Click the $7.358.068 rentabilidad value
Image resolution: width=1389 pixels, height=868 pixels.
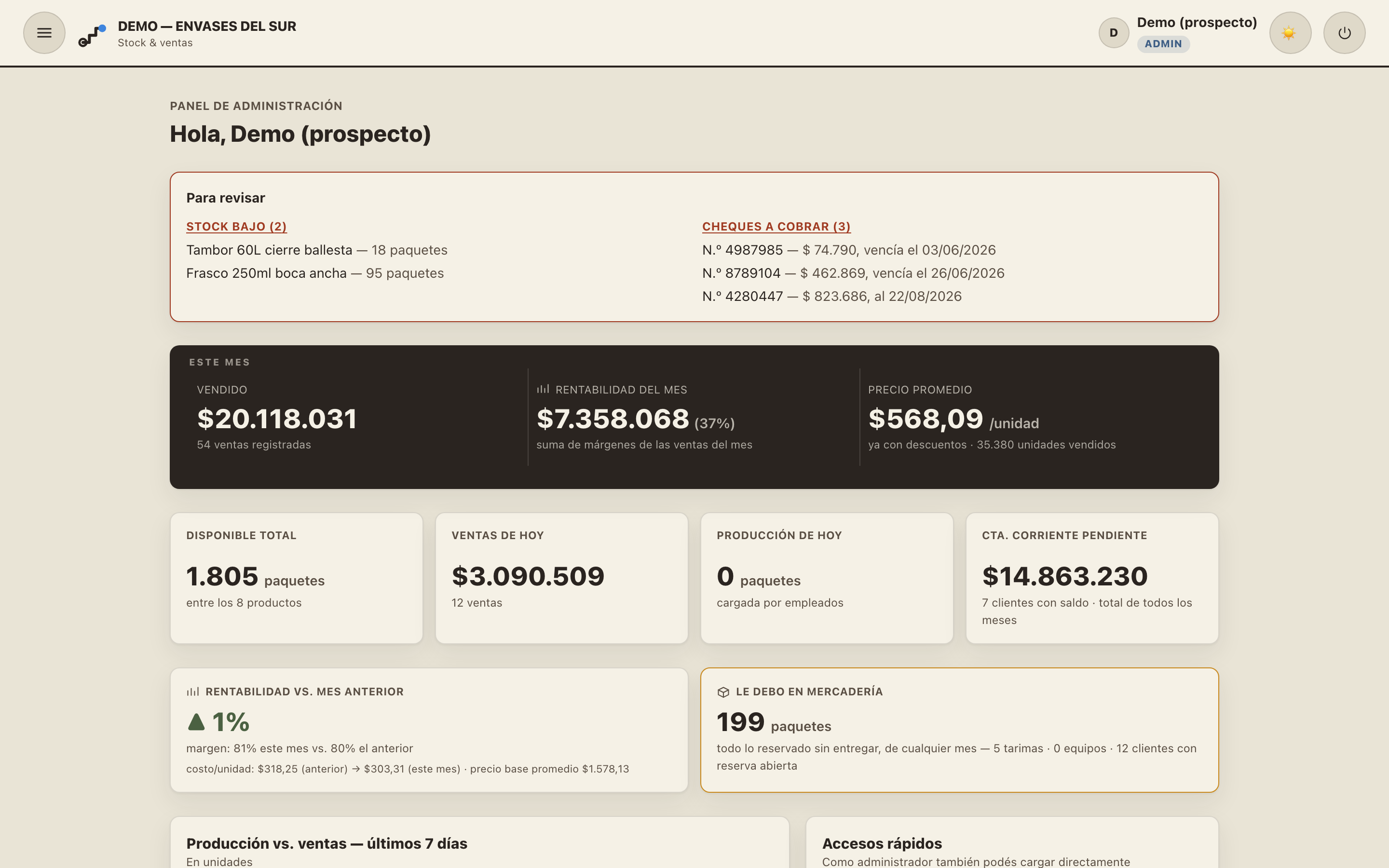click(x=613, y=419)
